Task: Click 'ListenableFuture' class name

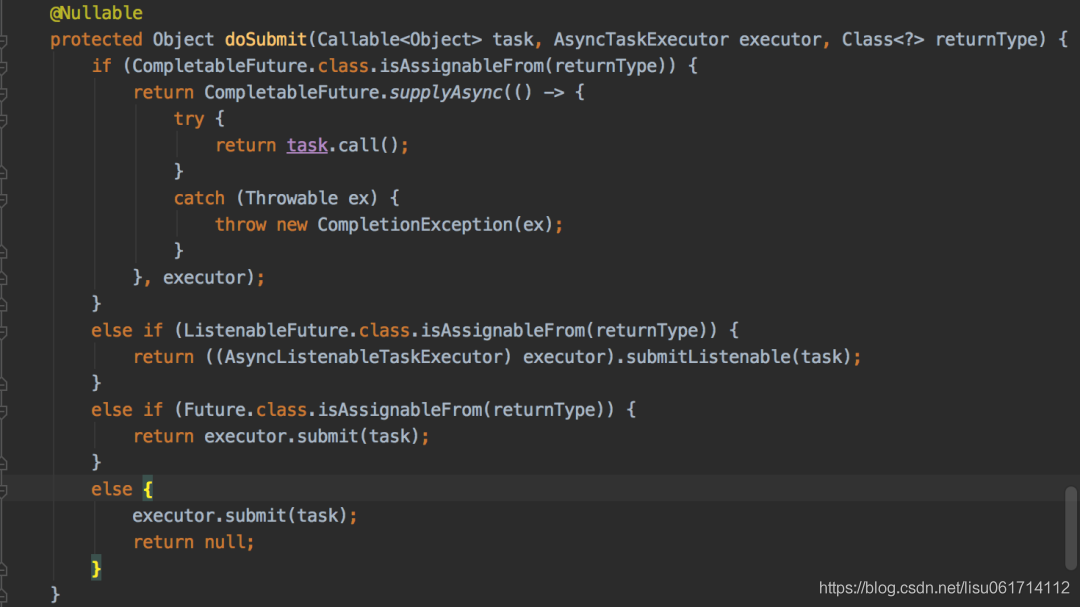Action: 266,331
